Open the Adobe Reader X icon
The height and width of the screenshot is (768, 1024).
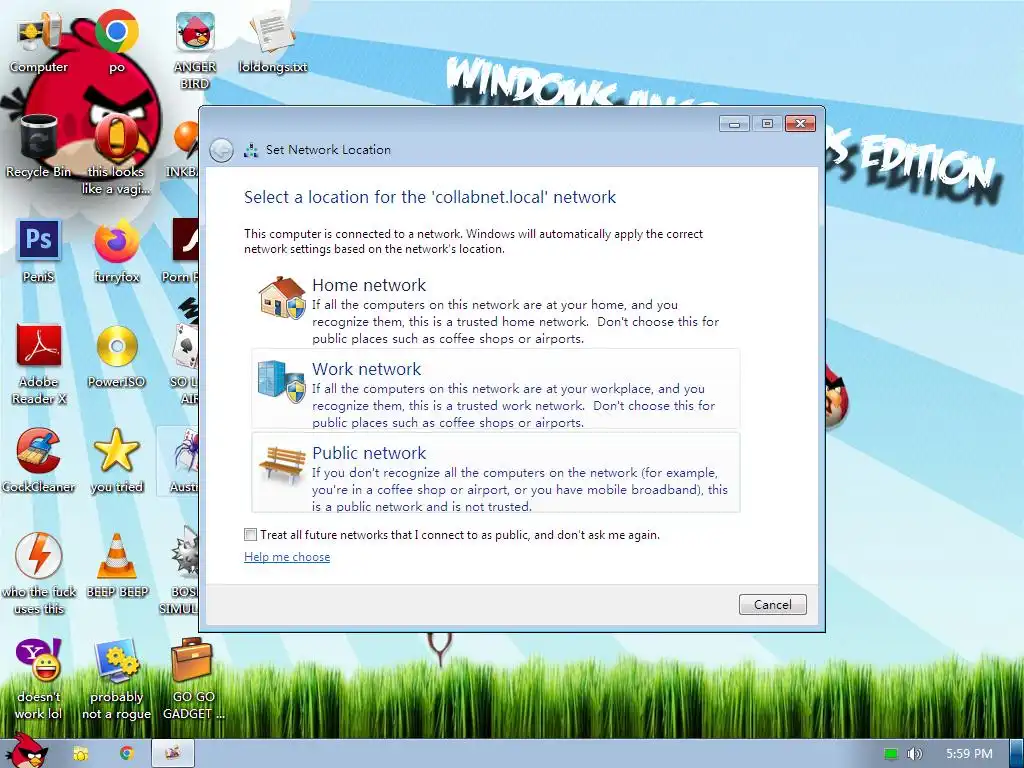click(x=39, y=363)
